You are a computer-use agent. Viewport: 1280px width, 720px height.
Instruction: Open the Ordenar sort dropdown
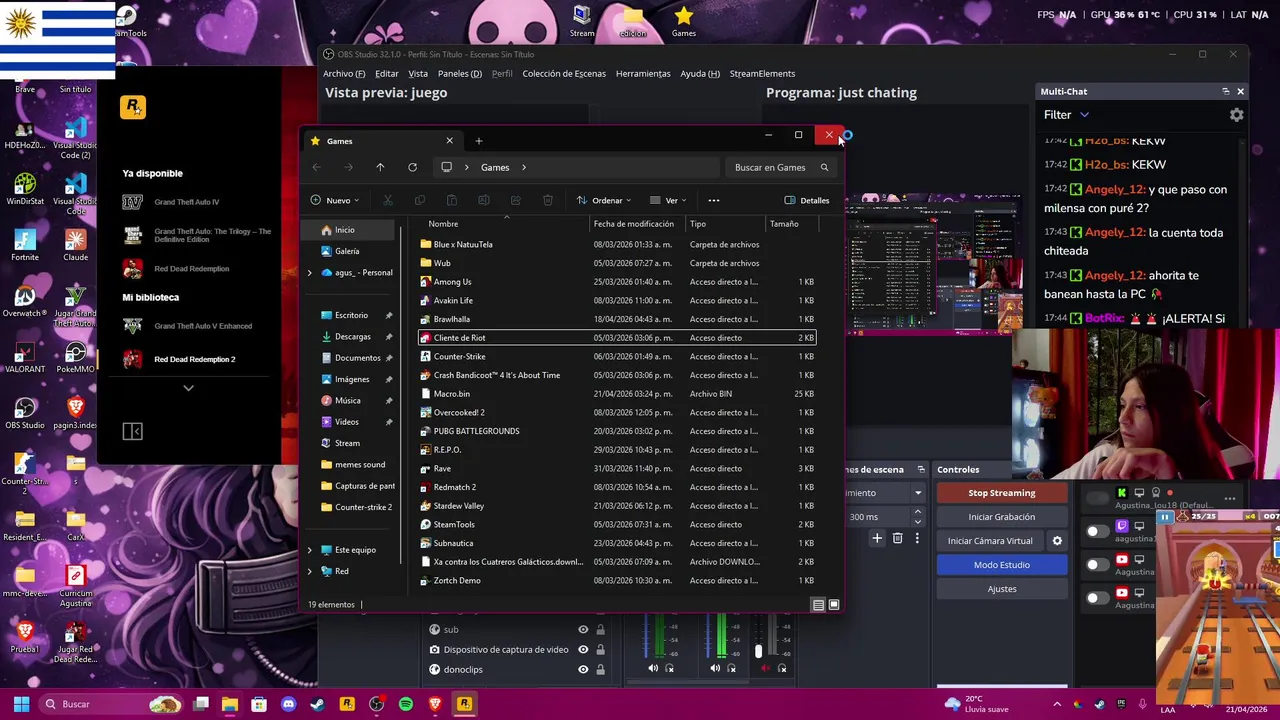(x=603, y=200)
